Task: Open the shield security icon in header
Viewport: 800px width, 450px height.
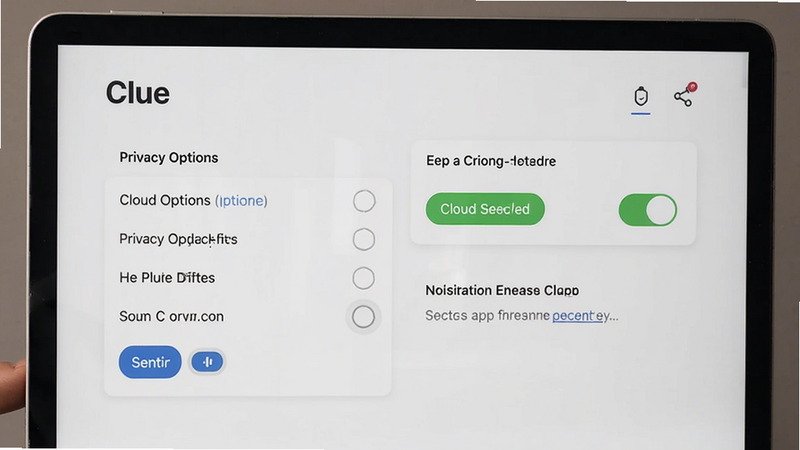Action: coord(641,96)
